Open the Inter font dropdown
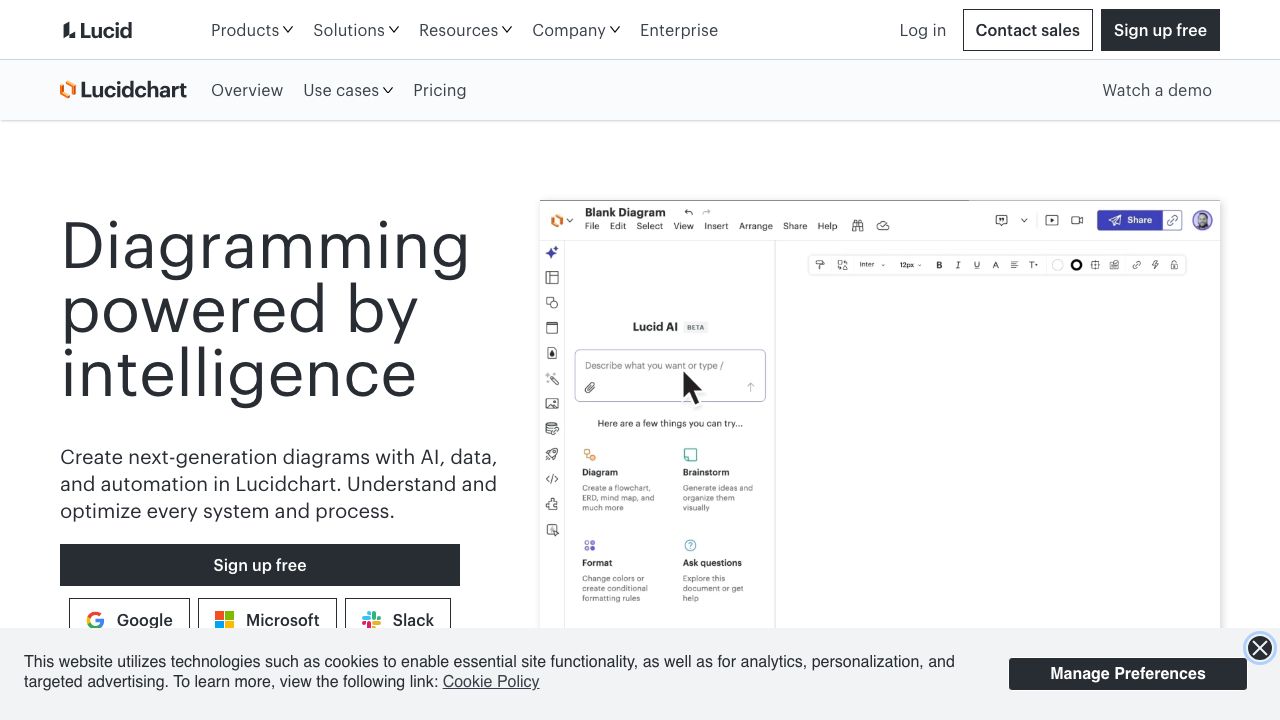Screen dimensions: 1280x720 click(872, 265)
